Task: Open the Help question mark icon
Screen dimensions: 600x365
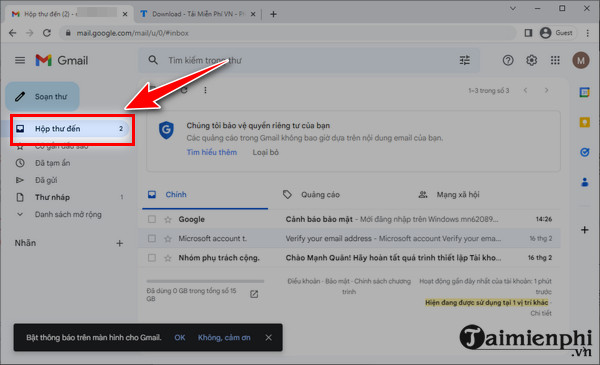Action: click(x=508, y=60)
